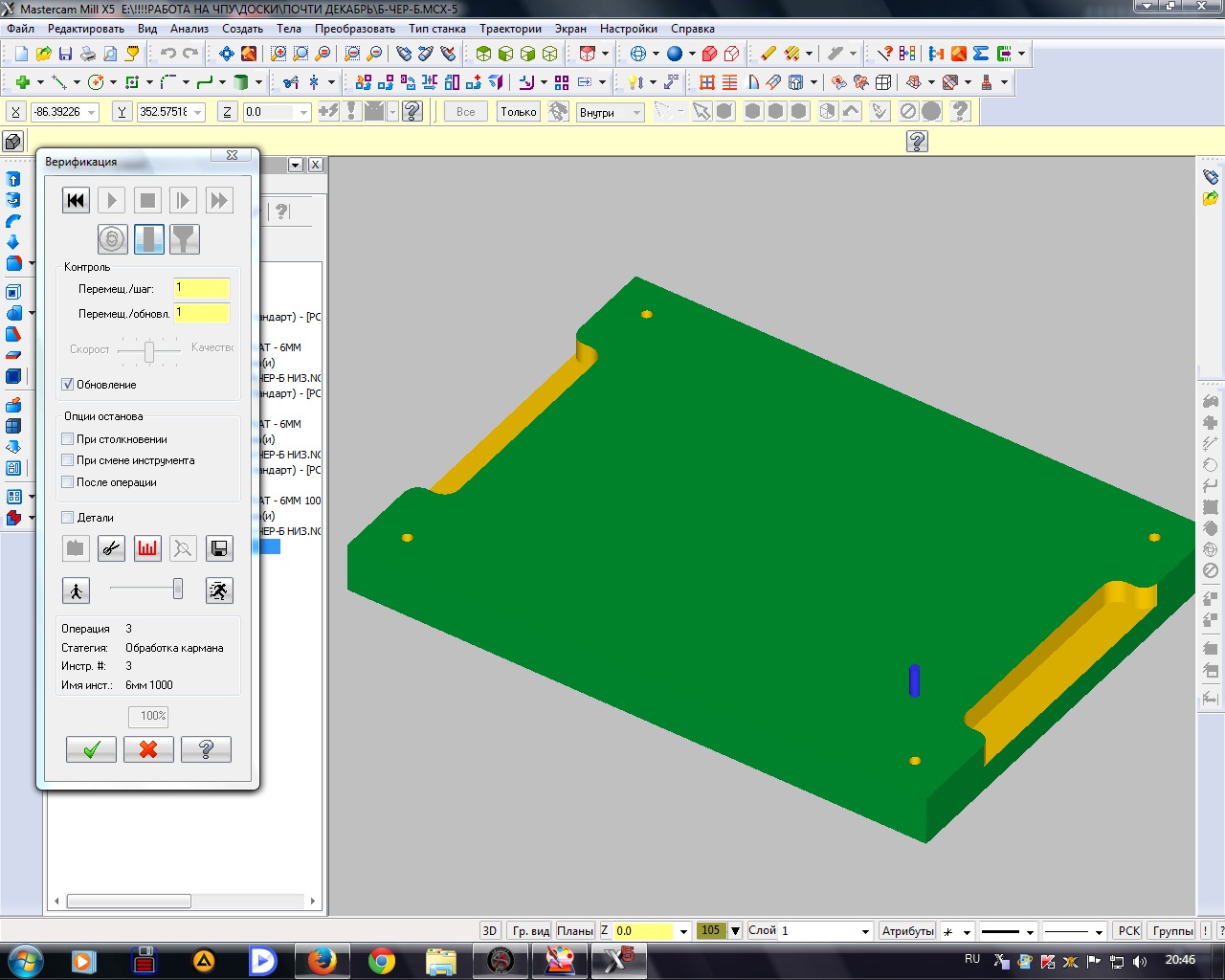1225x980 pixels.
Task: Click the red chart icon in verification panel
Action: tap(147, 548)
